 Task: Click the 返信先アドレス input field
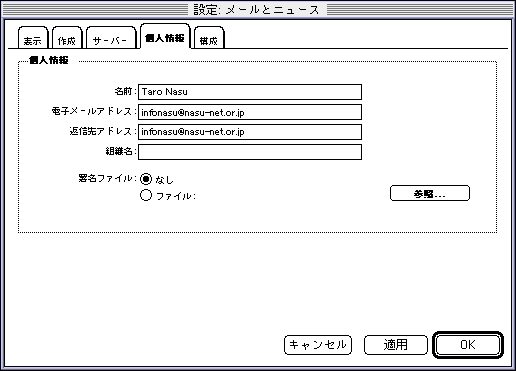pyautogui.click(x=250, y=132)
